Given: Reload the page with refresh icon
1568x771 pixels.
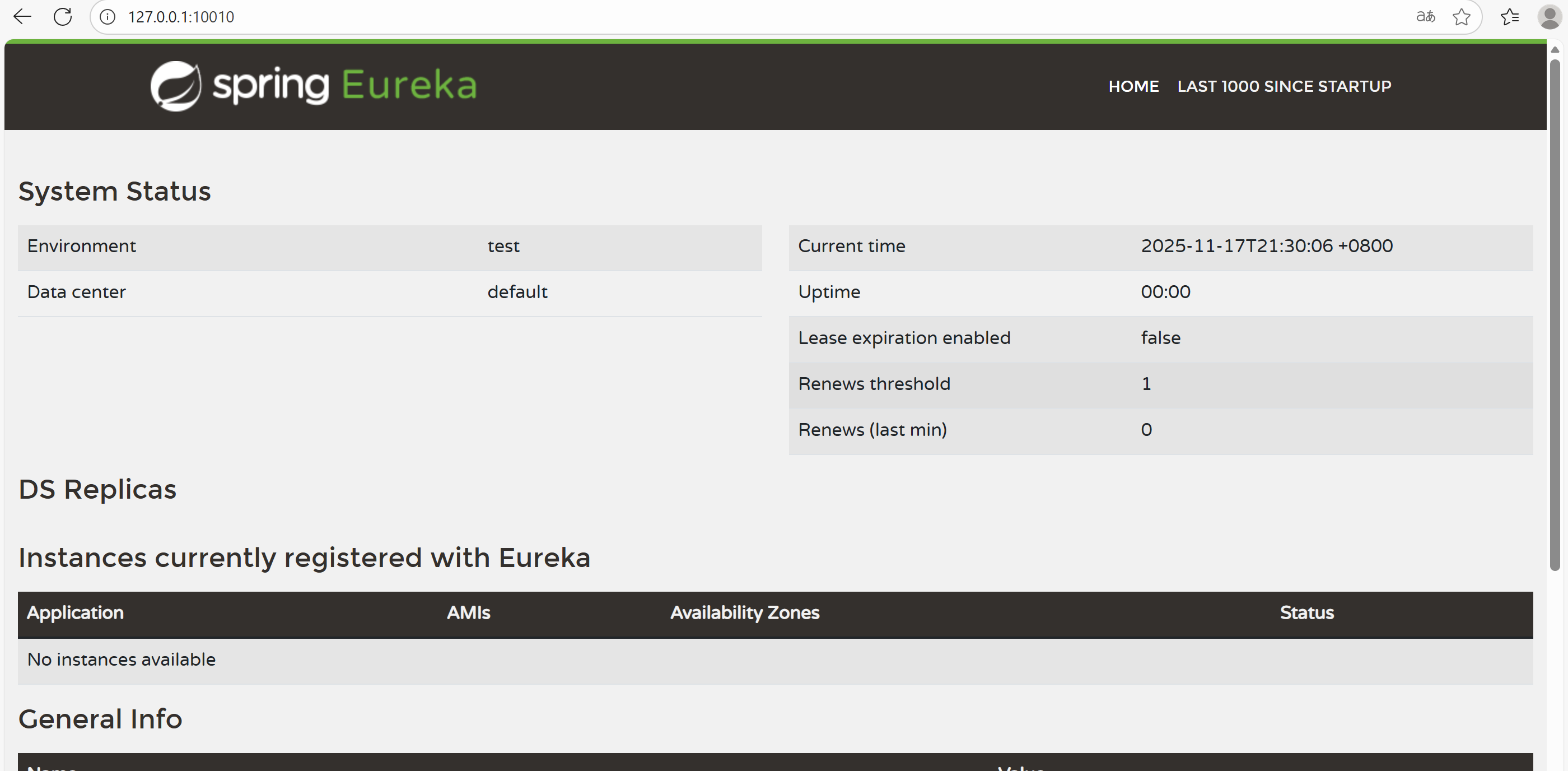Looking at the screenshot, I should (63, 16).
